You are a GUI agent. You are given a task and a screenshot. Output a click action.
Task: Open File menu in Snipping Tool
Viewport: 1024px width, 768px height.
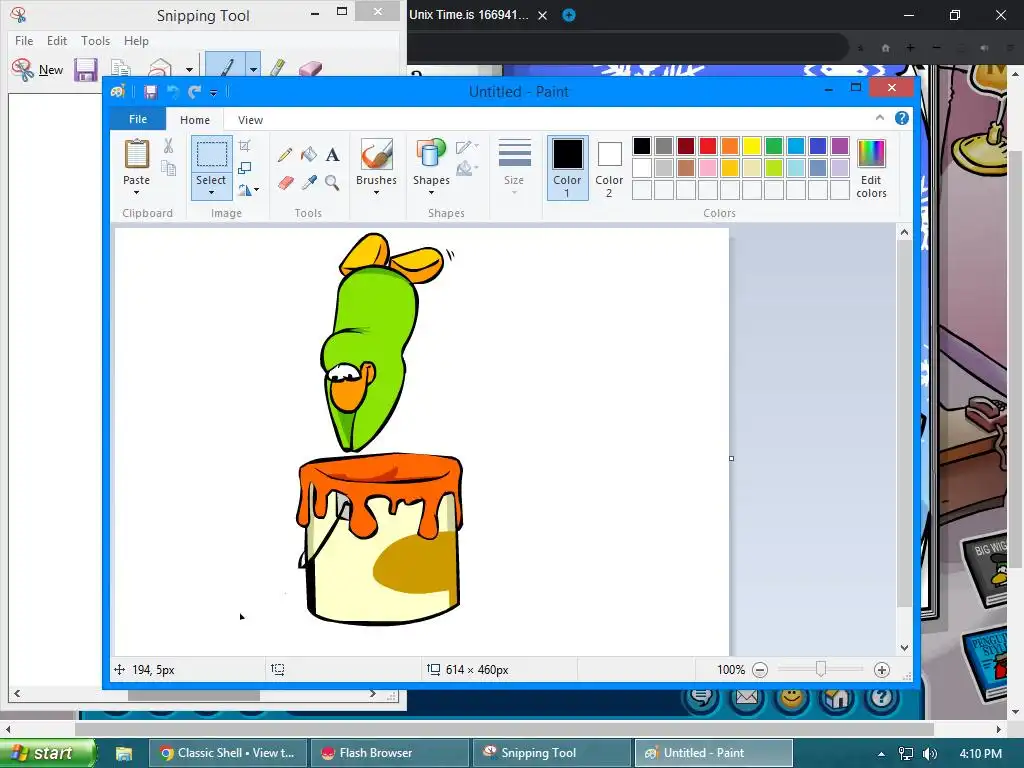[x=24, y=40]
